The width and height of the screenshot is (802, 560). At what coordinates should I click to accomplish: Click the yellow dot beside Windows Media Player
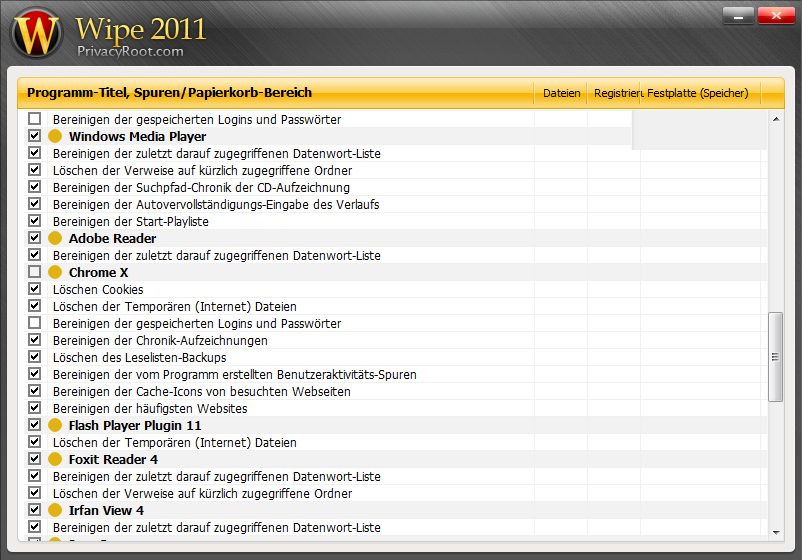point(55,136)
